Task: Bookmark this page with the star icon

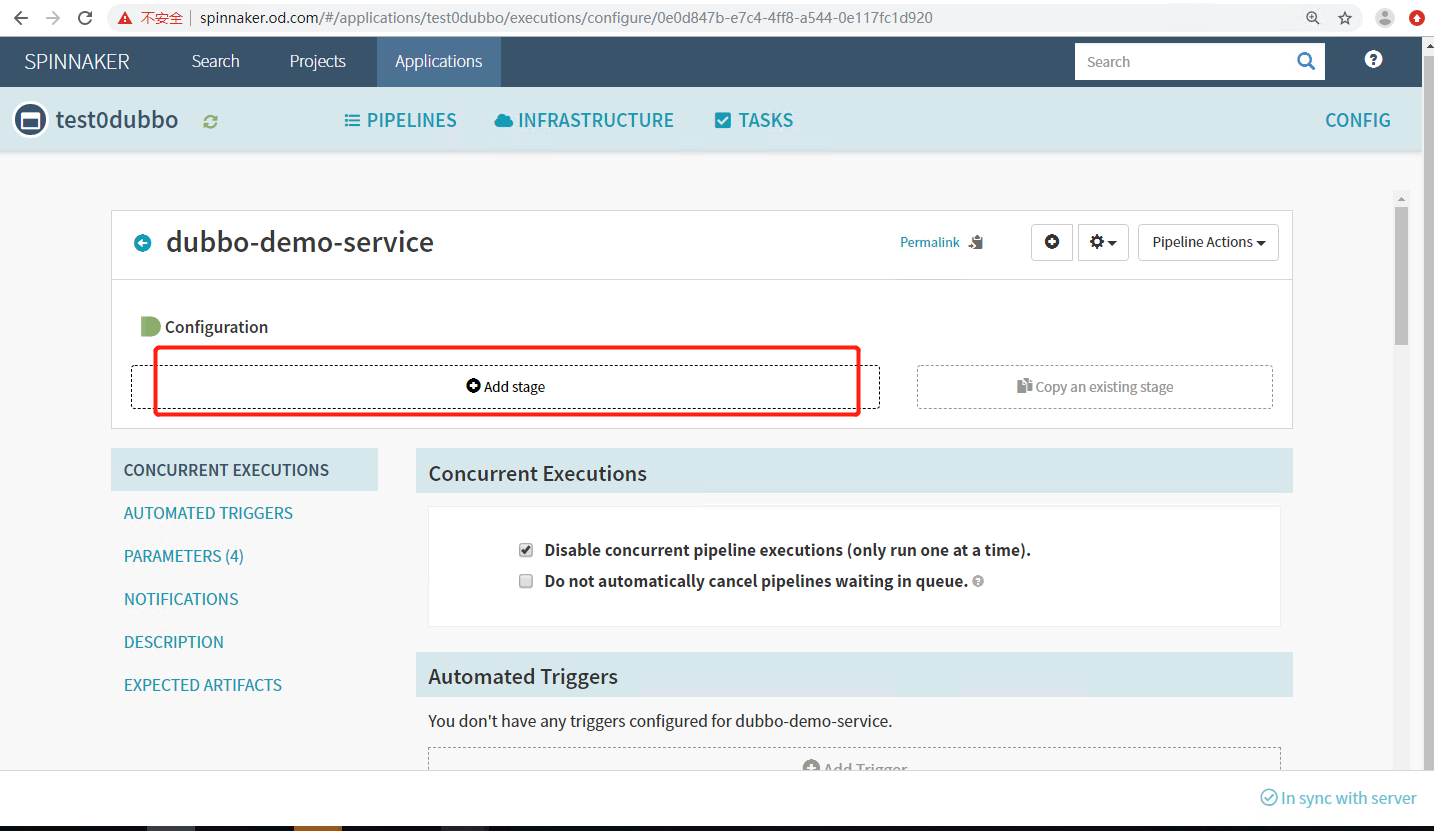Action: tap(1345, 18)
